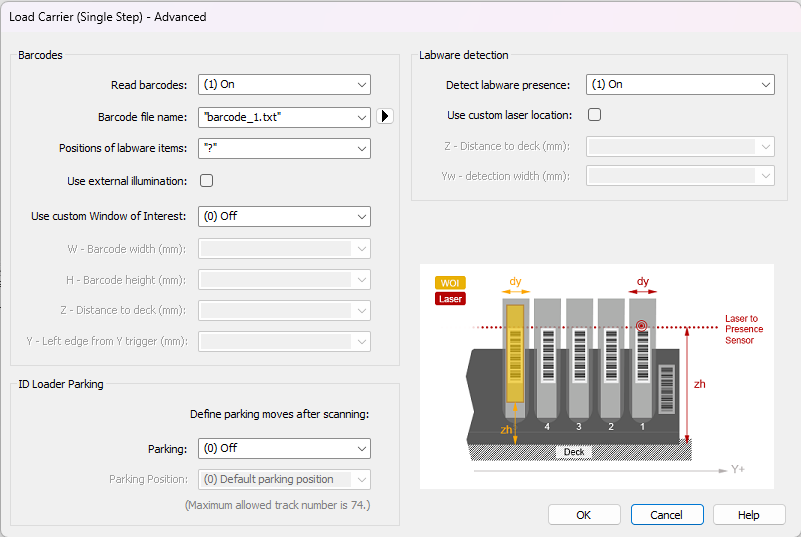Open Use custom Window of Interest dropdown
Screen dimensions: 801x537
361,216
